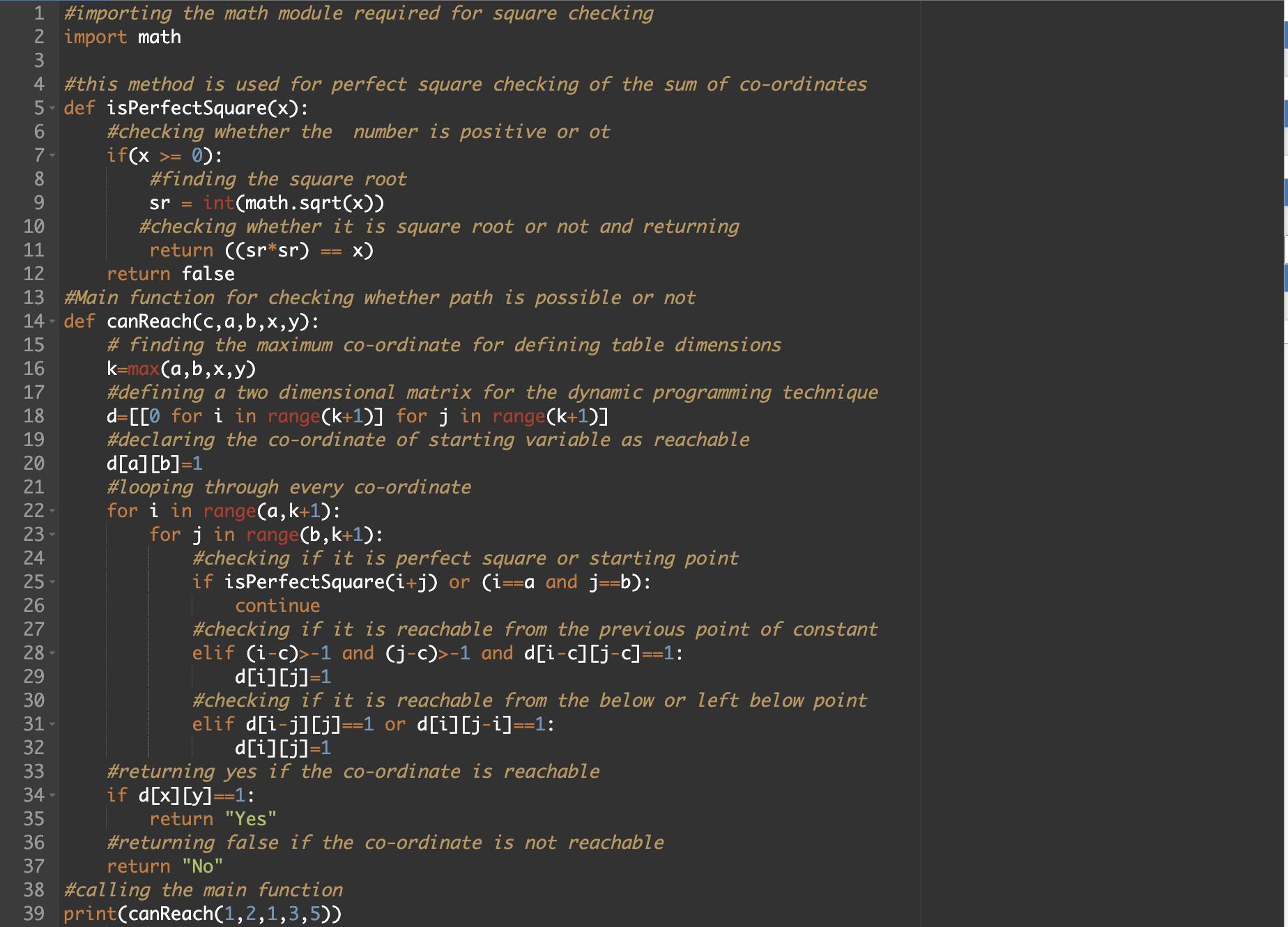Collapse the canReach function fold arrow
Viewport: 1288px width, 927px height.
pyautogui.click(x=52, y=322)
